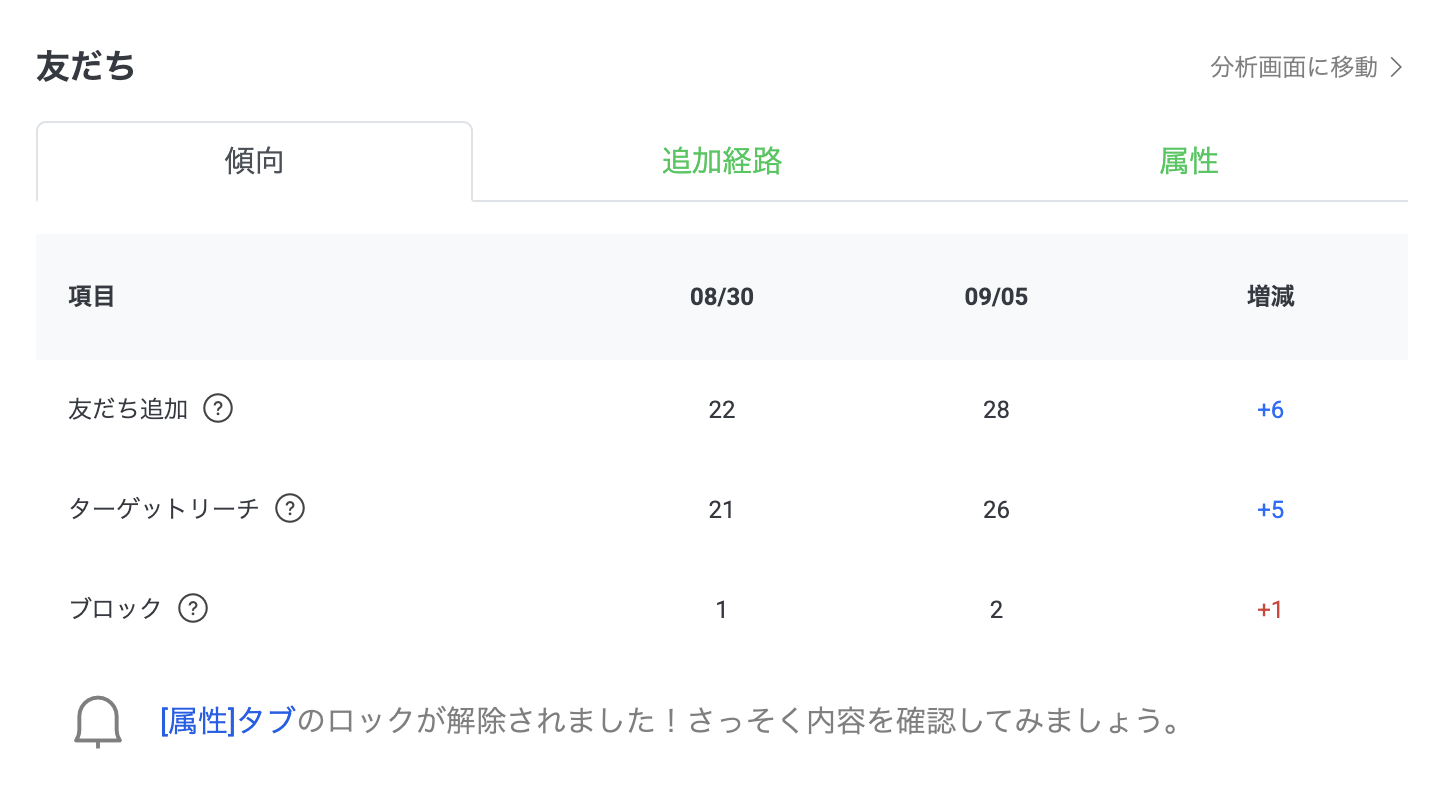Follow the blue [属性]タブ link
Image resolution: width=1442 pixels, height=800 pixels.
point(228,721)
